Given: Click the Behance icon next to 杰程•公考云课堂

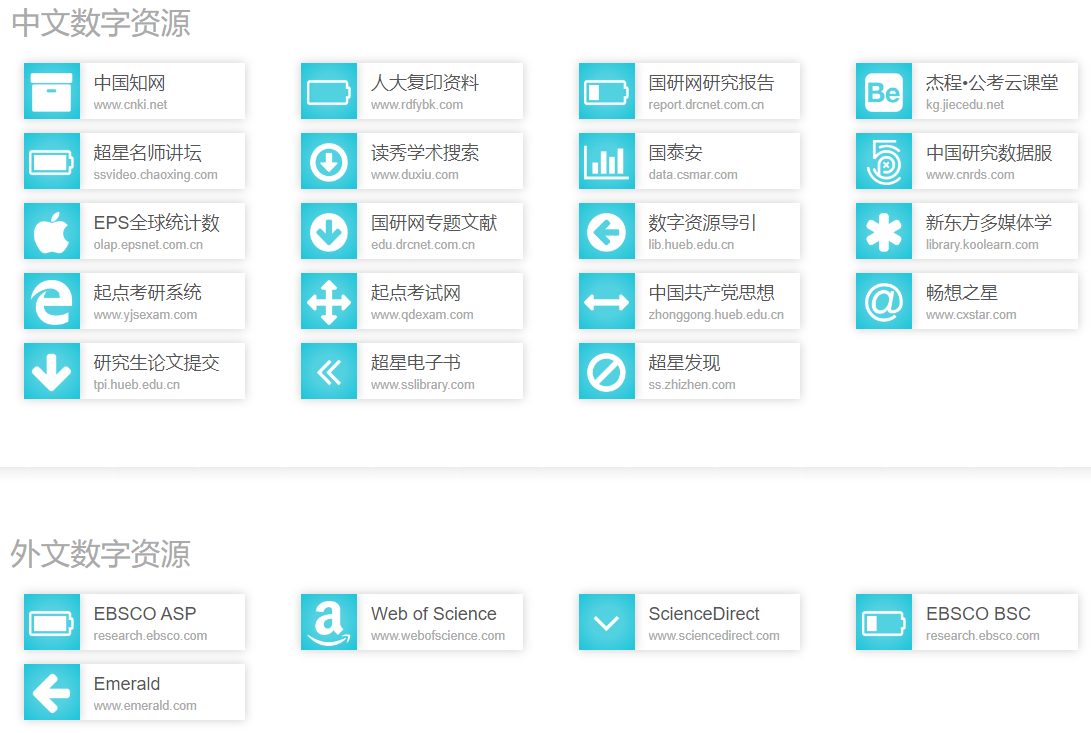Looking at the screenshot, I should point(884,91).
